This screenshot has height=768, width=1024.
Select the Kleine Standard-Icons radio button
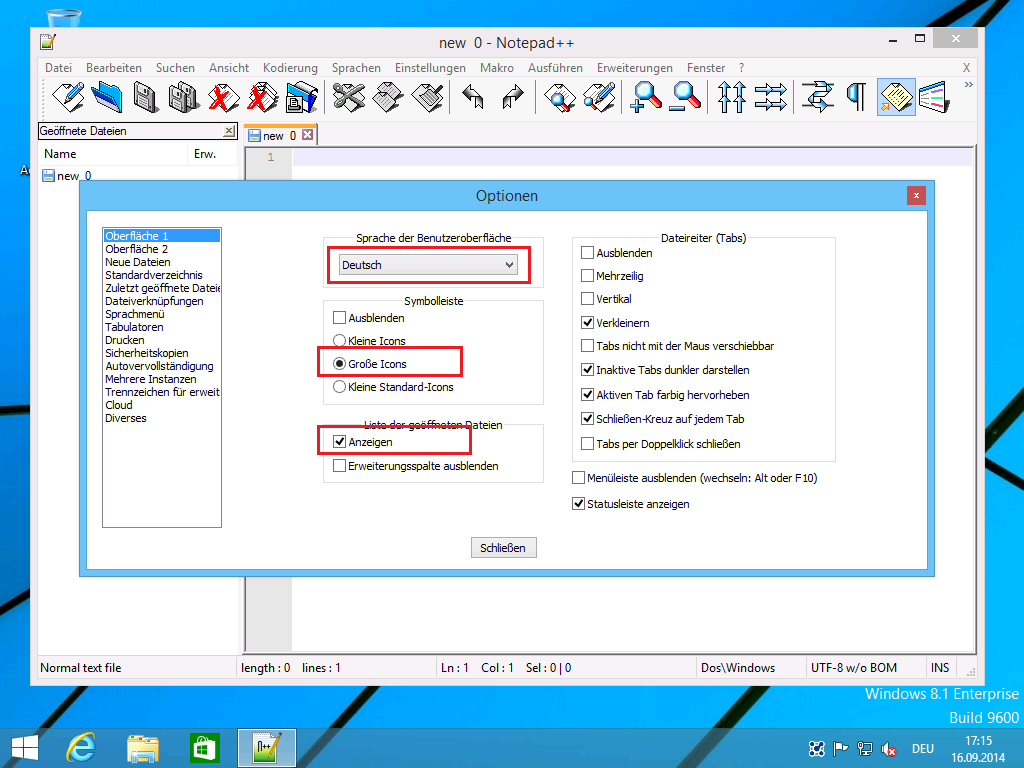click(x=340, y=387)
